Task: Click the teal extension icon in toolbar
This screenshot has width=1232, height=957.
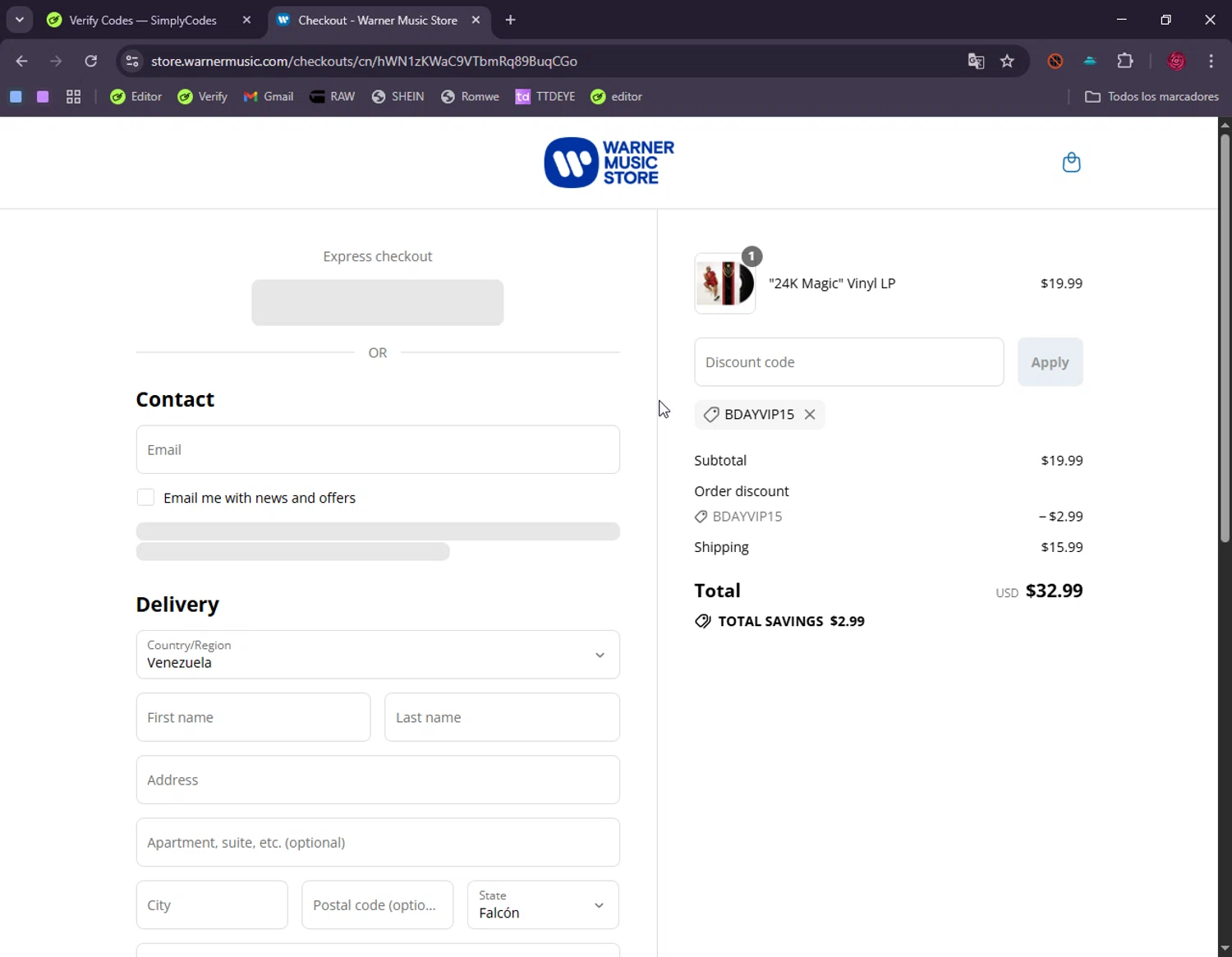Action: 1090,61
